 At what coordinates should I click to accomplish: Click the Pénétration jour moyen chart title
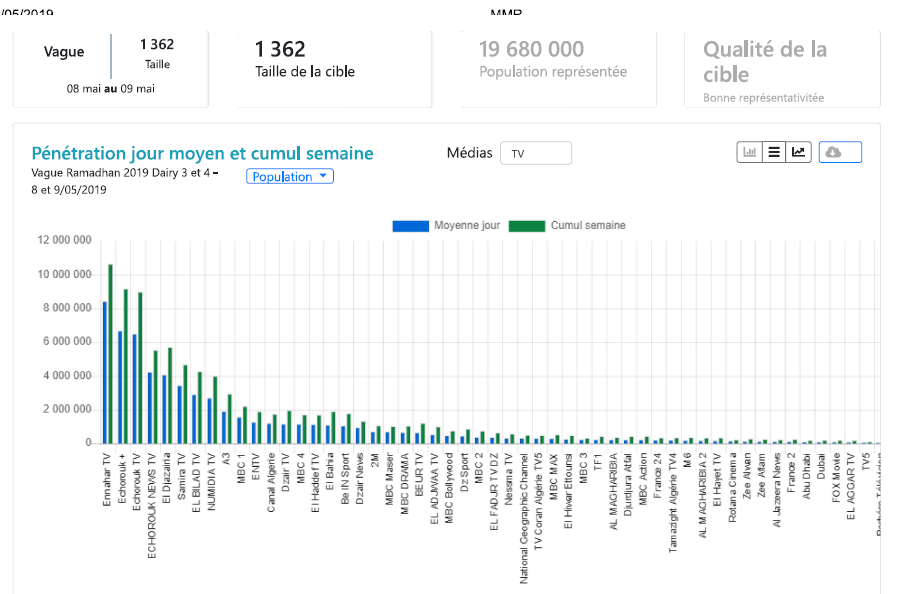(x=202, y=153)
